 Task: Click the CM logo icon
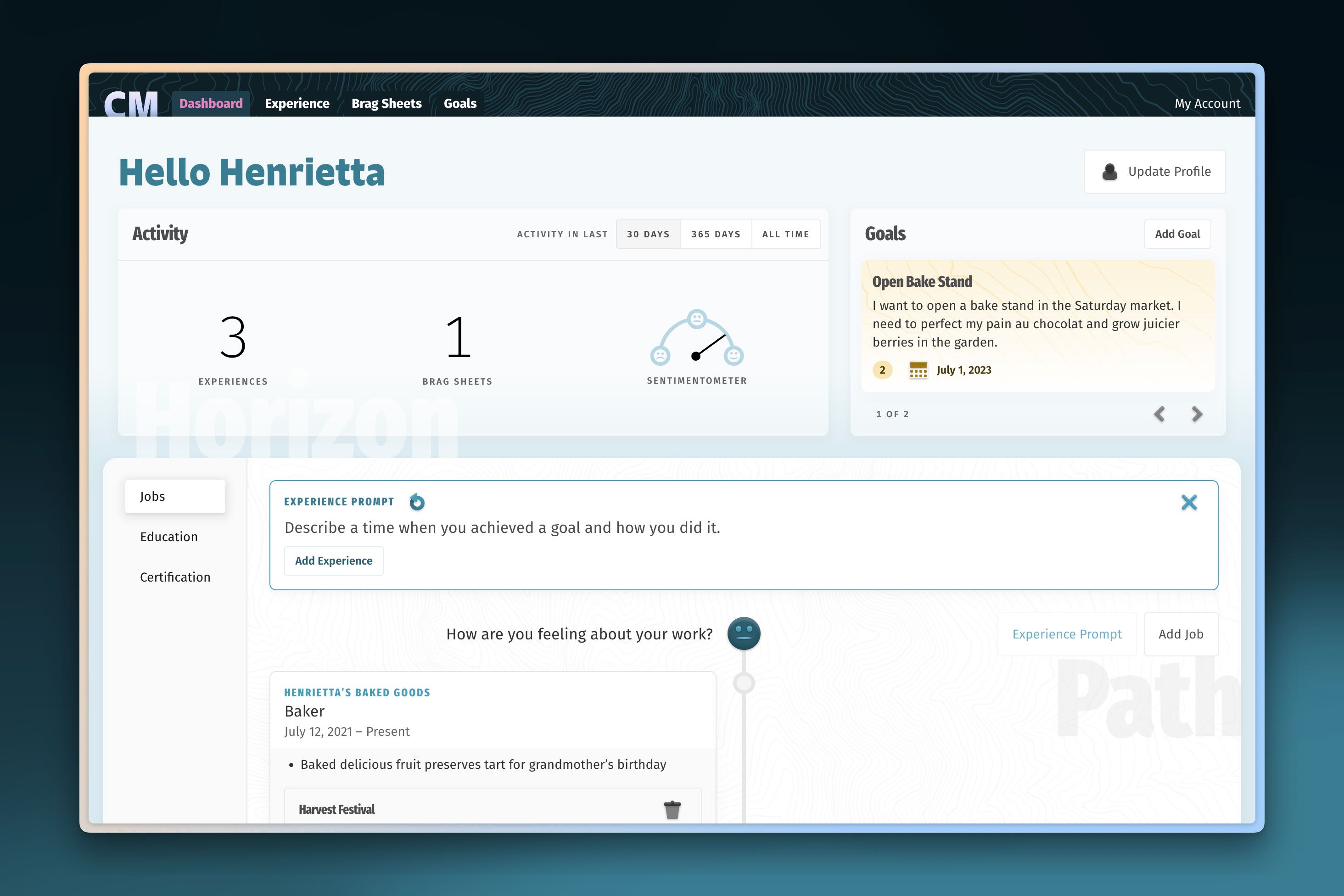131,104
